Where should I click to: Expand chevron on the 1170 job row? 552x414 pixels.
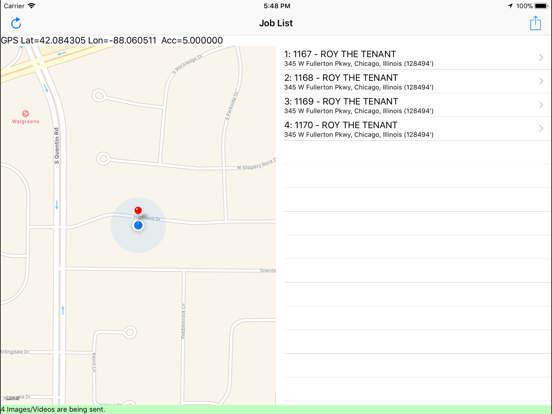coord(541,128)
